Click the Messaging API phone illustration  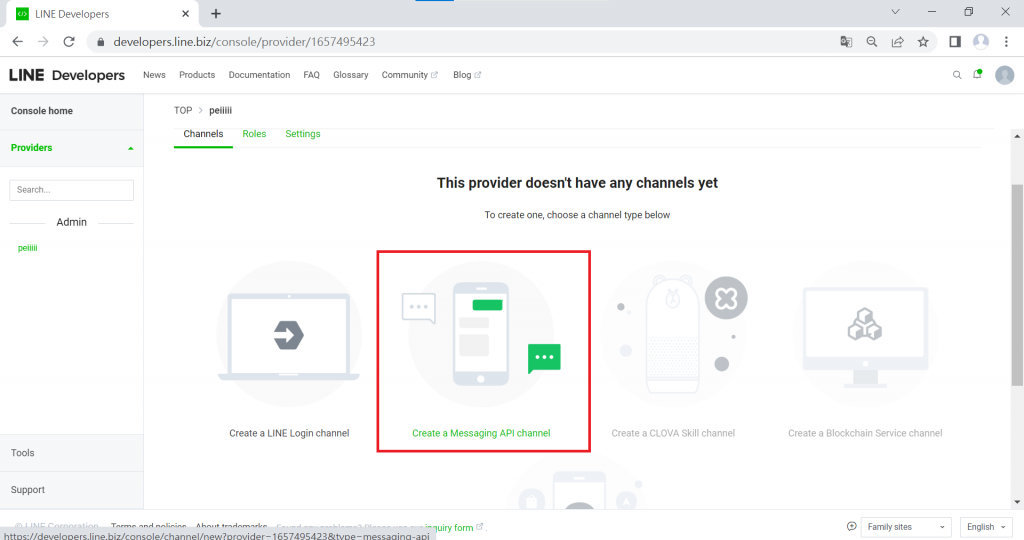pyautogui.click(x=481, y=334)
